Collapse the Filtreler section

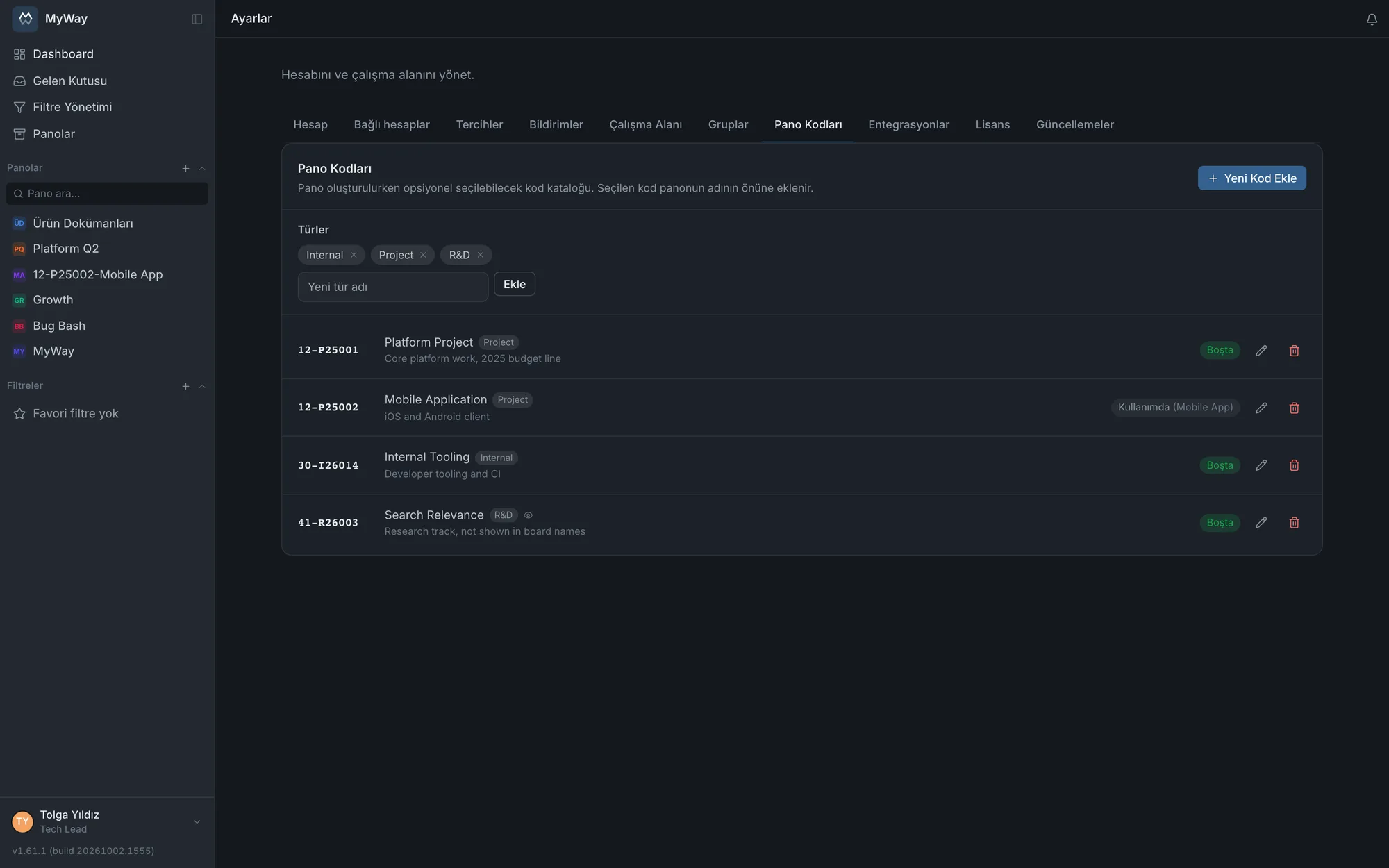[202, 386]
